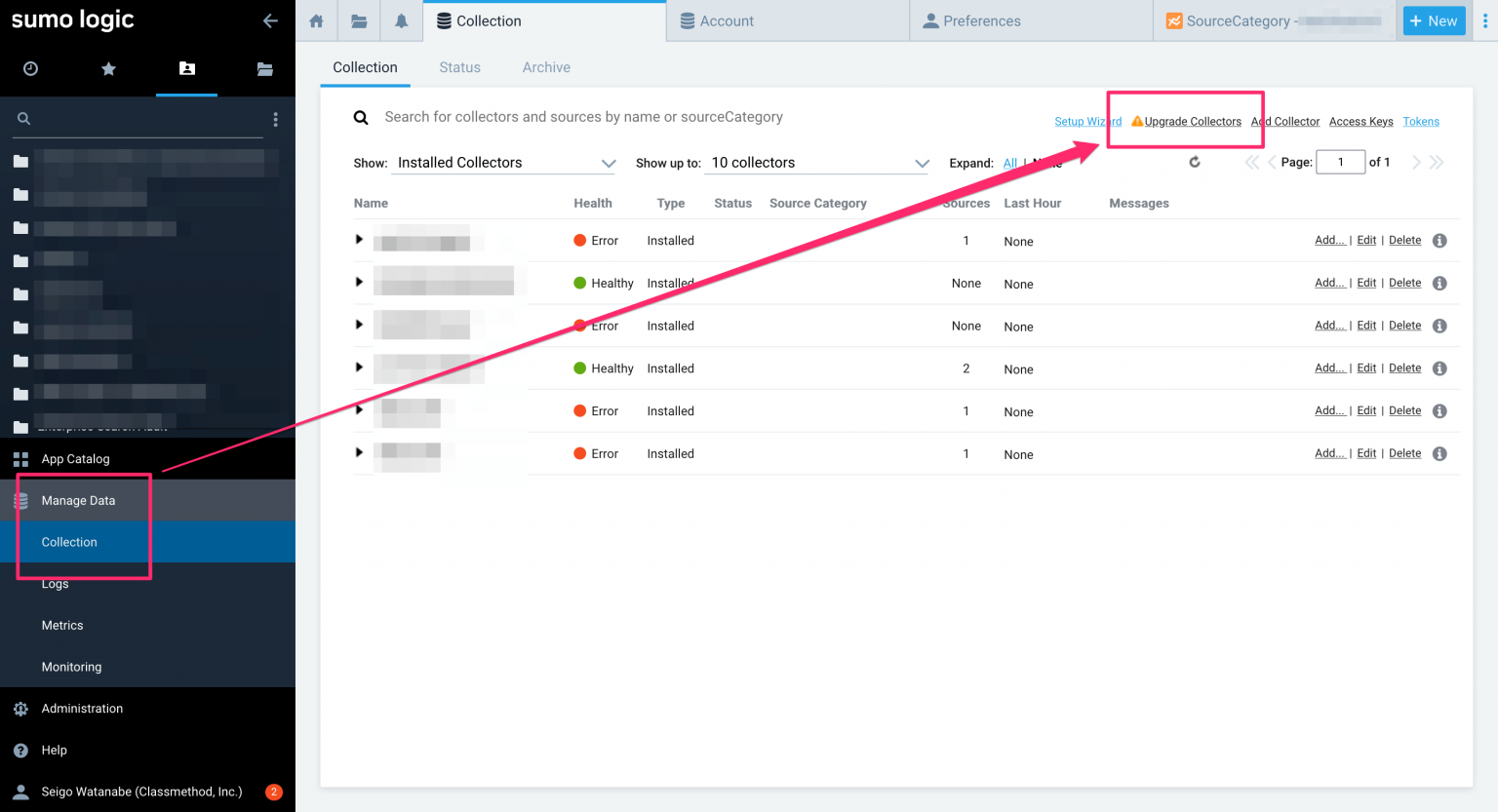Click the Upgrade Collectors link
This screenshot has width=1498, height=812.
[x=1192, y=122]
